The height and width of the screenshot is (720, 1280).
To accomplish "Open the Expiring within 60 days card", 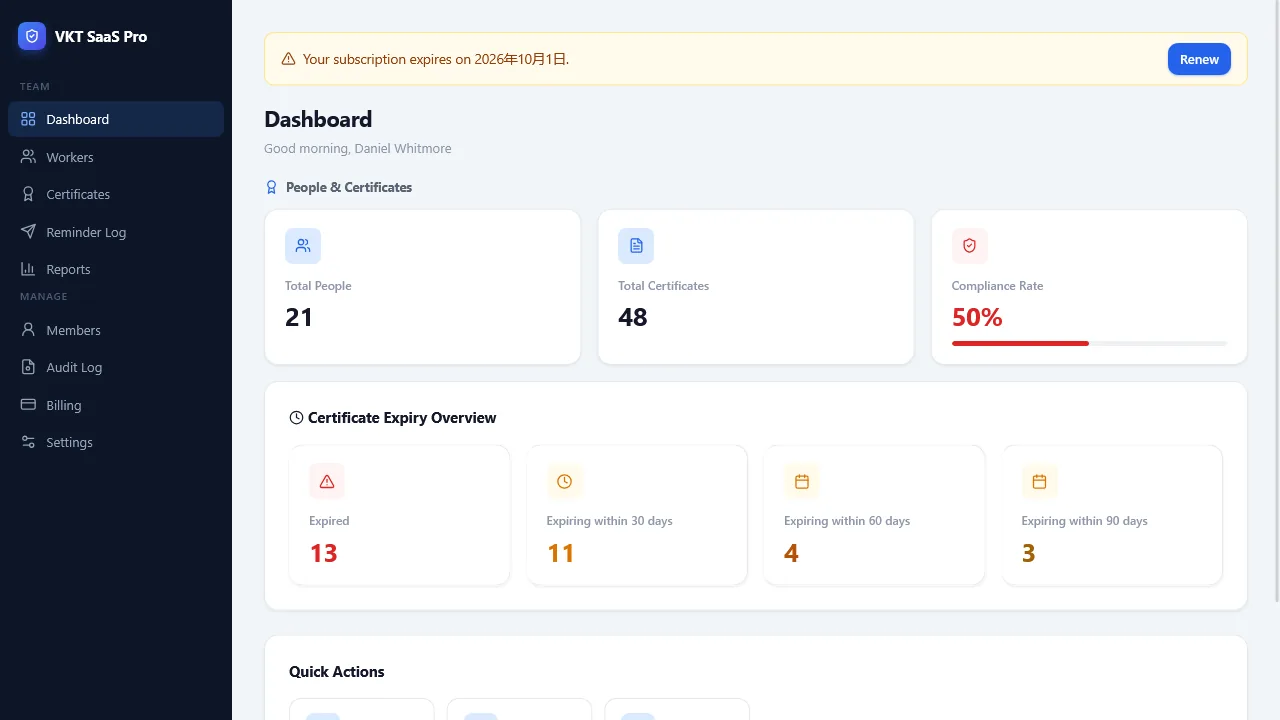I will click(x=874, y=515).
